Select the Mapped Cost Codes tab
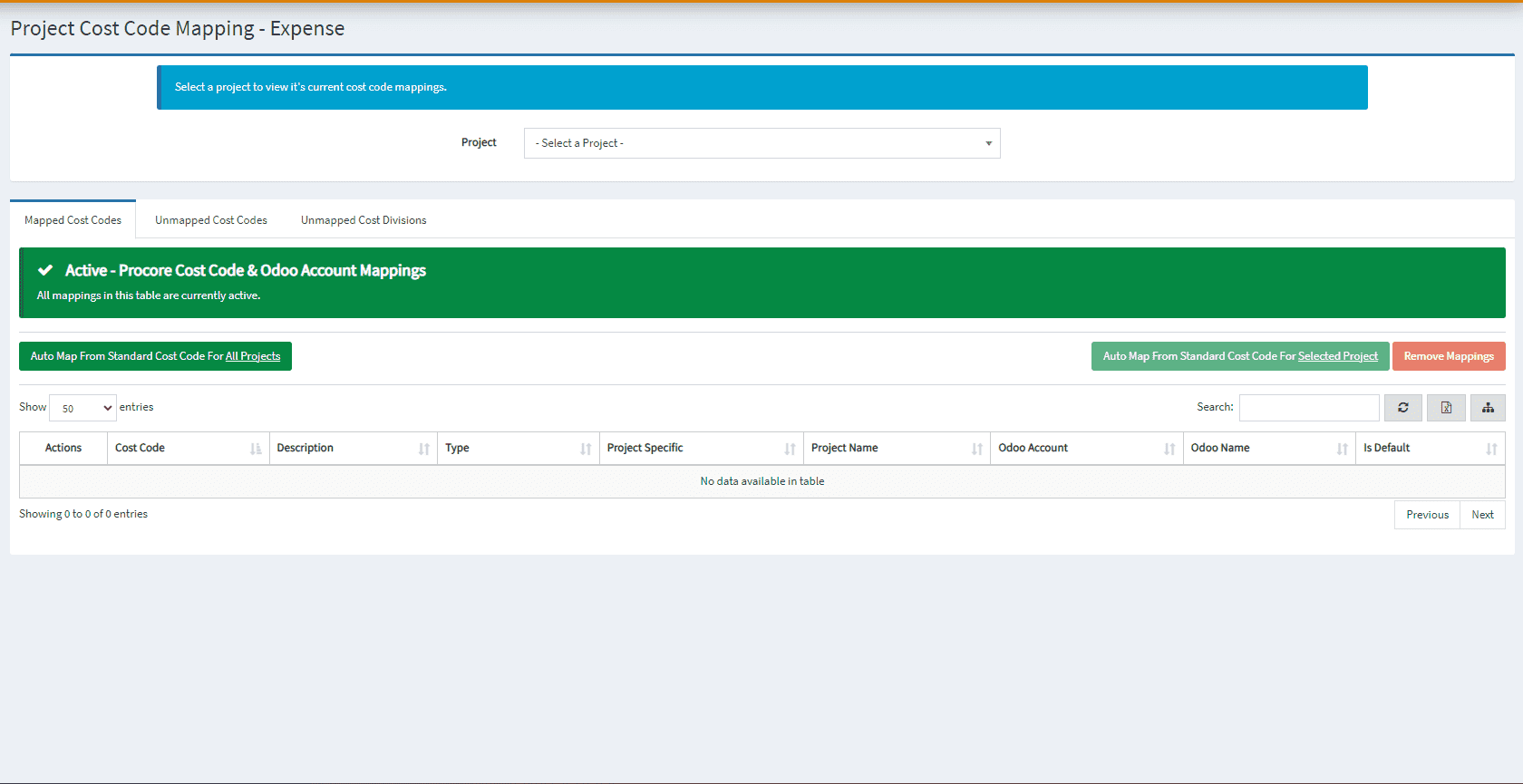This screenshot has width=1523, height=784. pos(73,220)
